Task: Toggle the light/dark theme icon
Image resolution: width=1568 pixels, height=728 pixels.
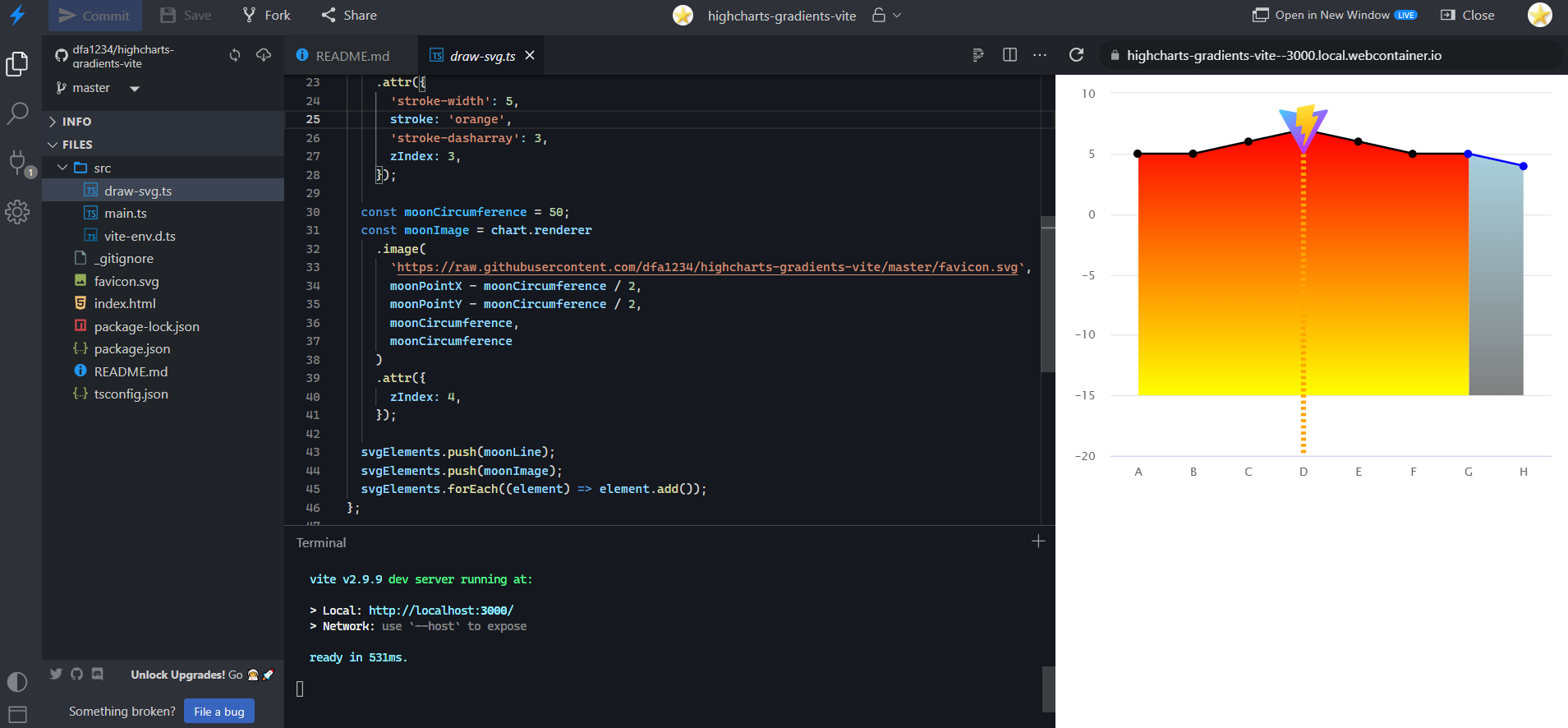Action: tap(17, 682)
